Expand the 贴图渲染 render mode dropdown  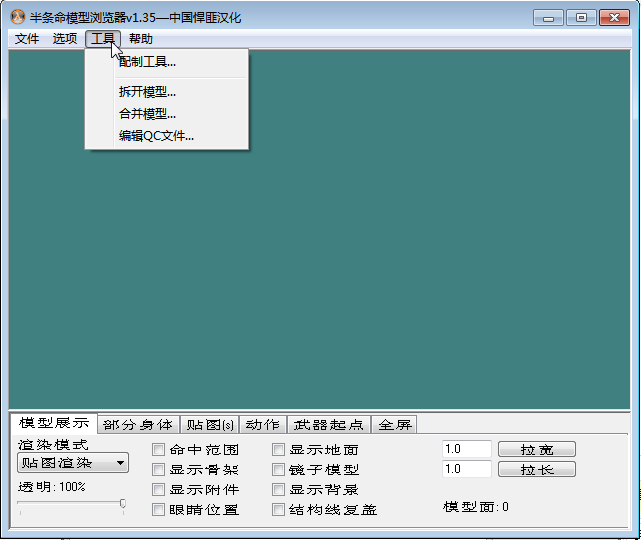tap(73, 463)
